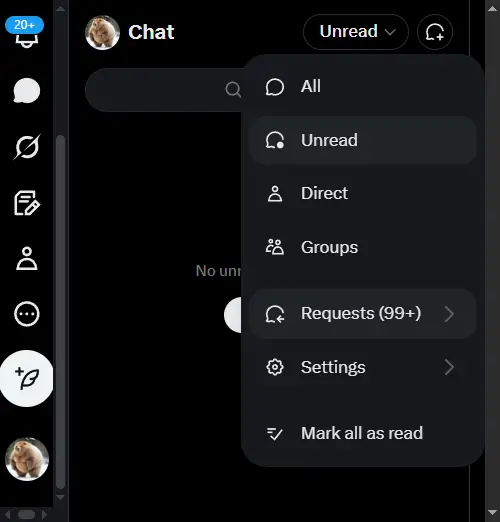Start a new chat with plus icon
Viewport: 500px width, 522px height.
pyautogui.click(x=435, y=32)
